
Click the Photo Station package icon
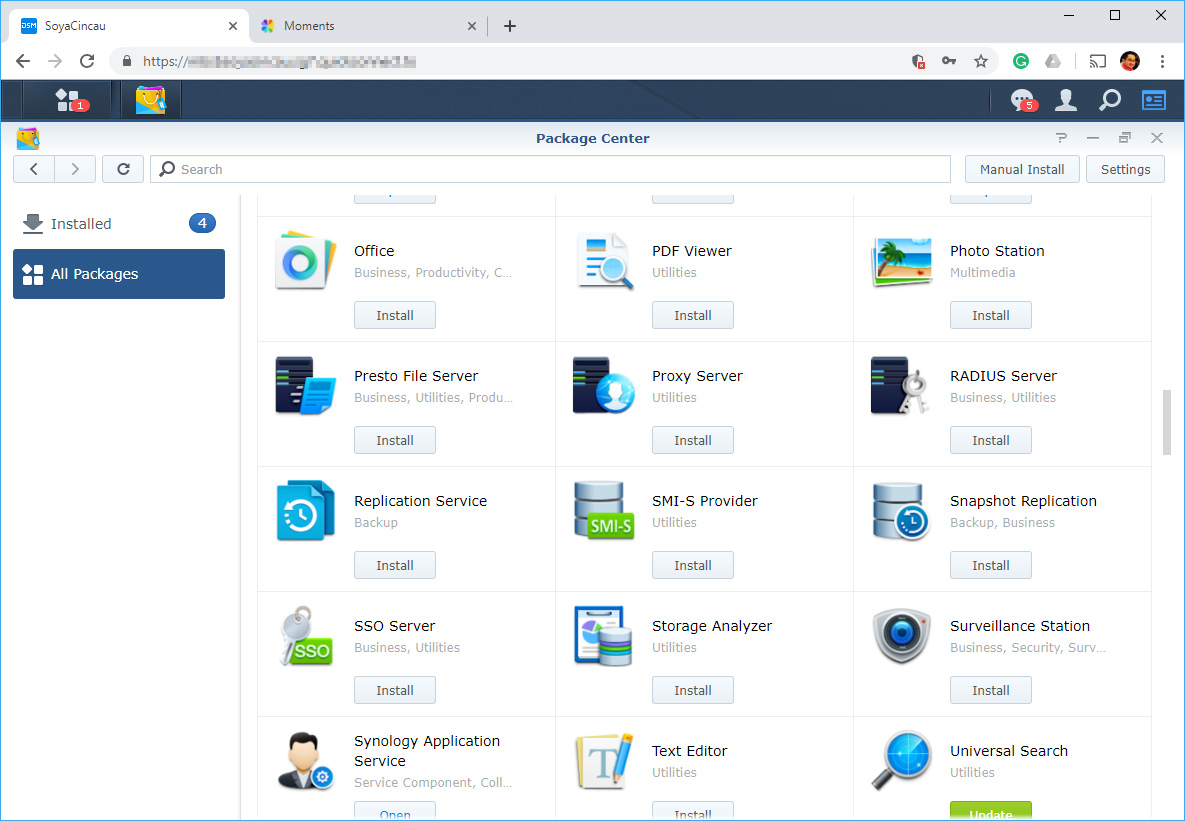click(x=901, y=262)
